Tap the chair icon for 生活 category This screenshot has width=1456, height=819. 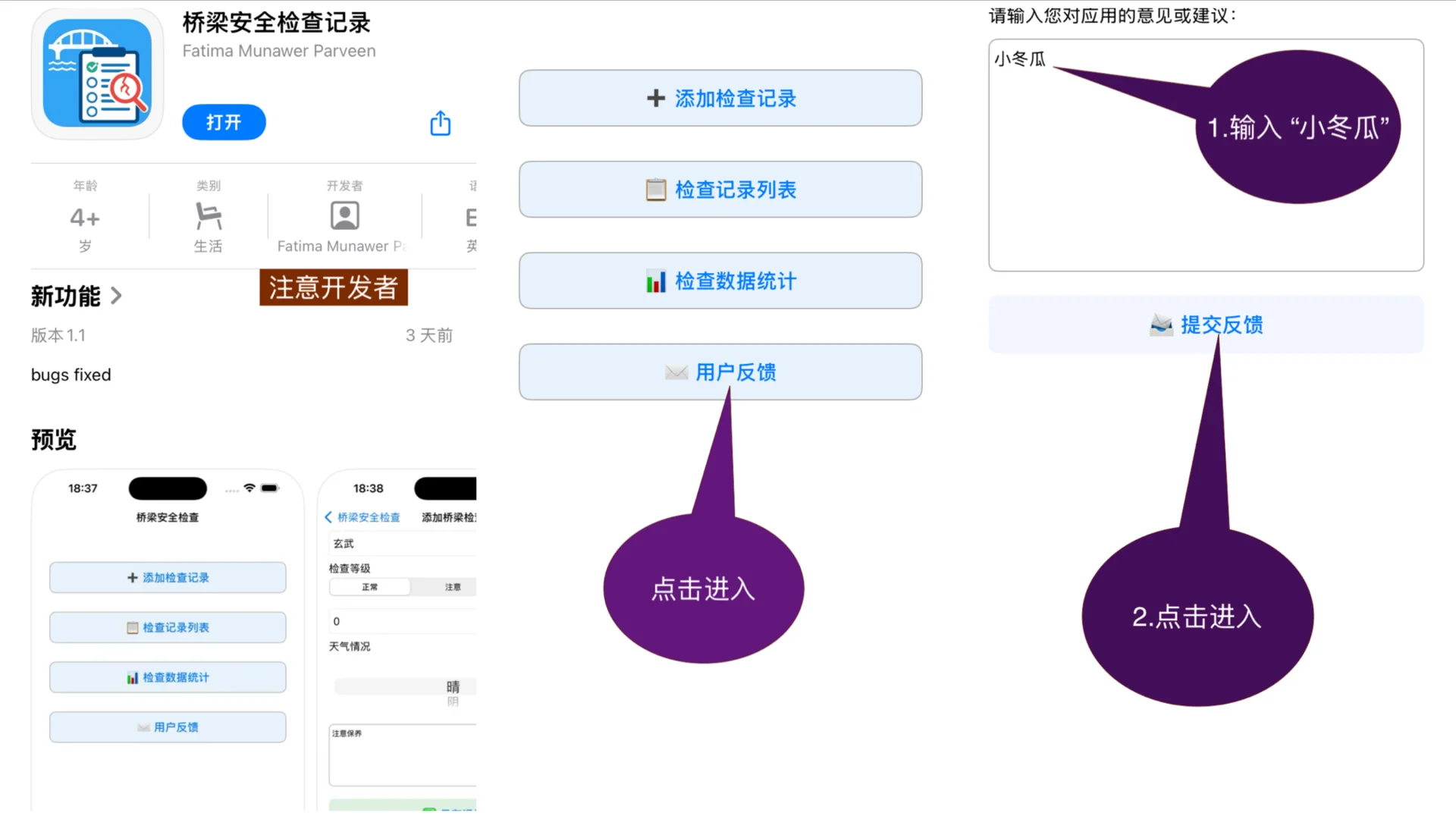click(208, 215)
